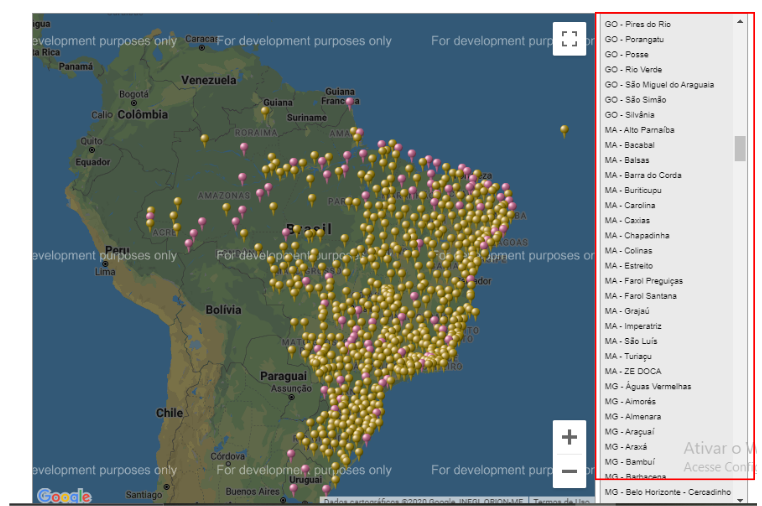
Task: Toggle fullscreen view of the map
Action: pyautogui.click(x=569, y=39)
